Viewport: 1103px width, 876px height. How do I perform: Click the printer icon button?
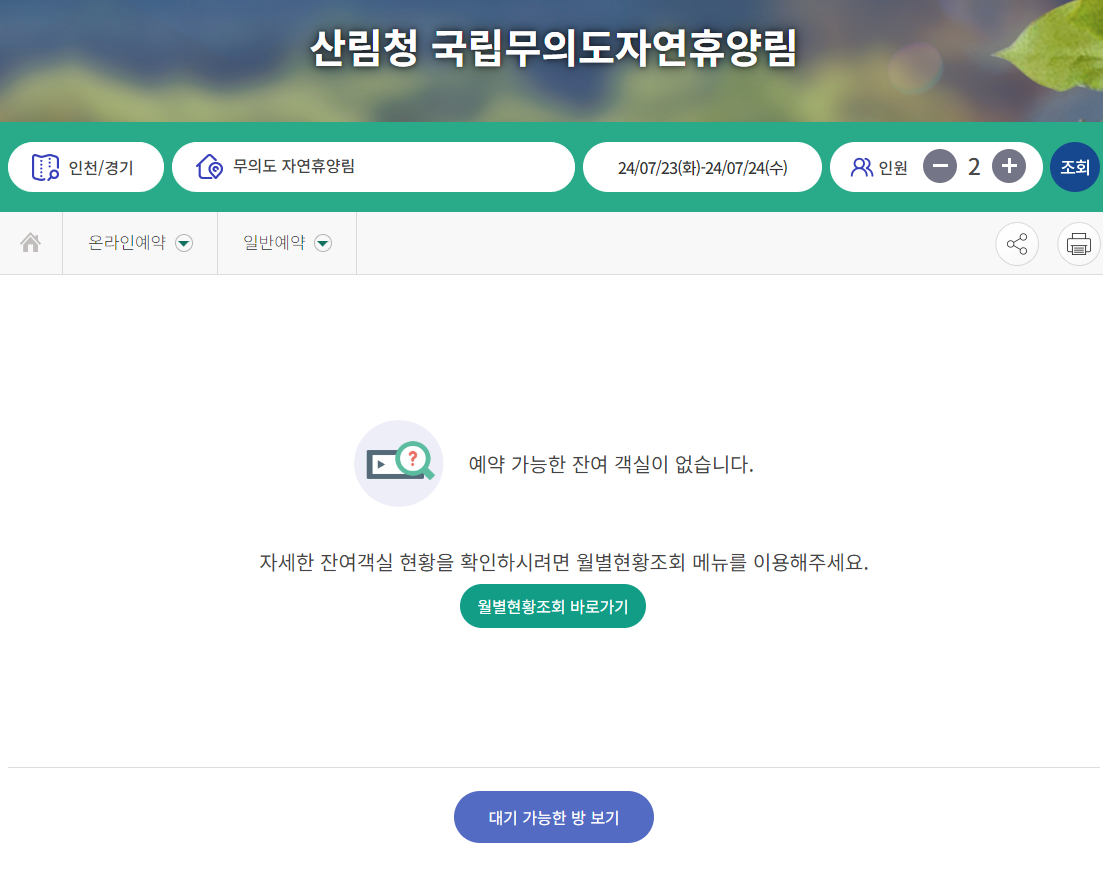pos(1078,244)
